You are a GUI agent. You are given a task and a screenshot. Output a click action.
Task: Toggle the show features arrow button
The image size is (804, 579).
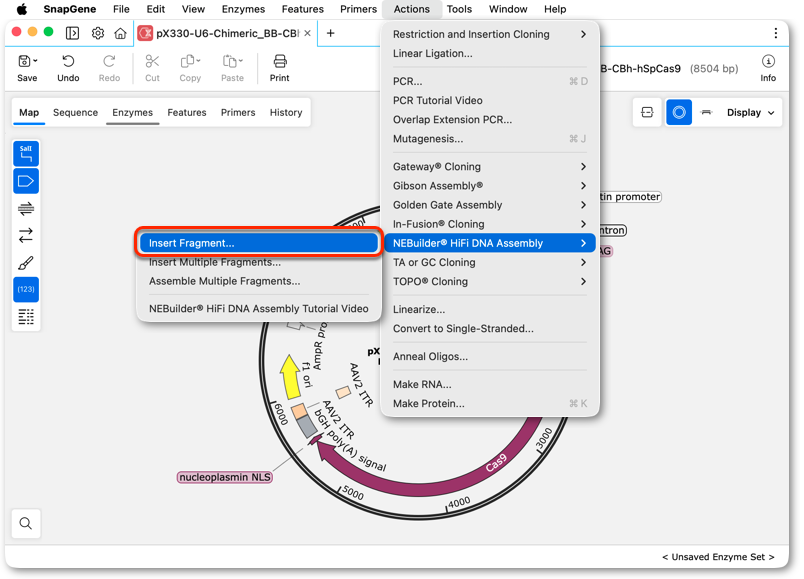(x=26, y=181)
